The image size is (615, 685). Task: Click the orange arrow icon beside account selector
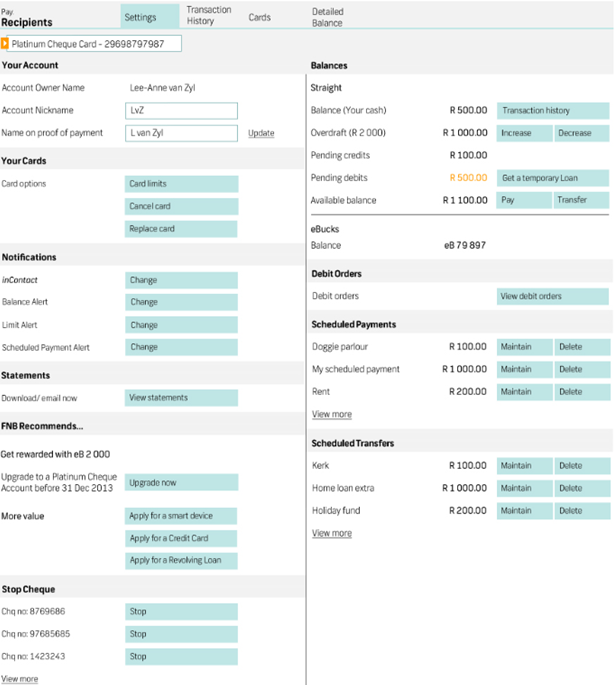pyautogui.click(x=4, y=43)
